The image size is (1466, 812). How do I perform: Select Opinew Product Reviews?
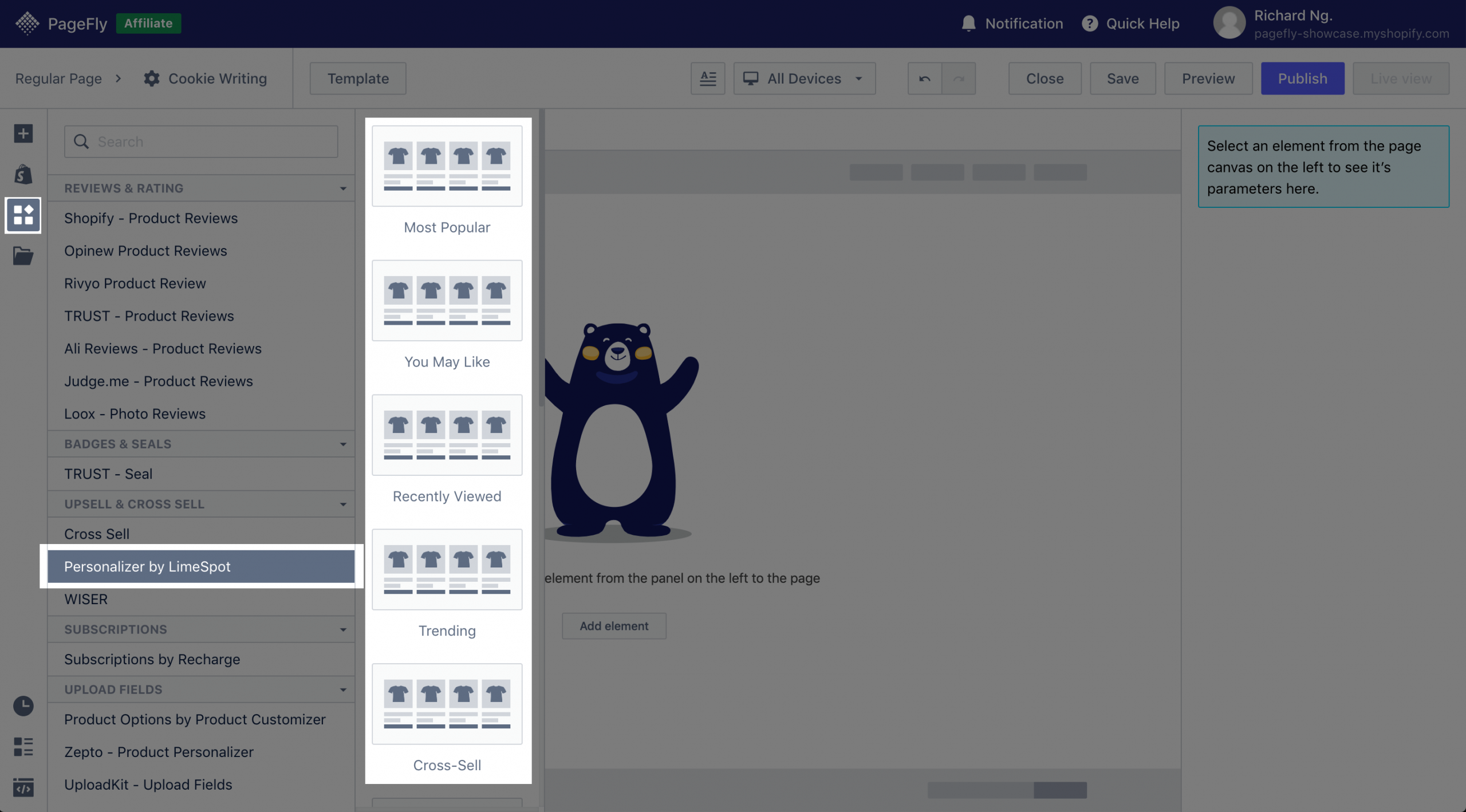tap(201, 251)
